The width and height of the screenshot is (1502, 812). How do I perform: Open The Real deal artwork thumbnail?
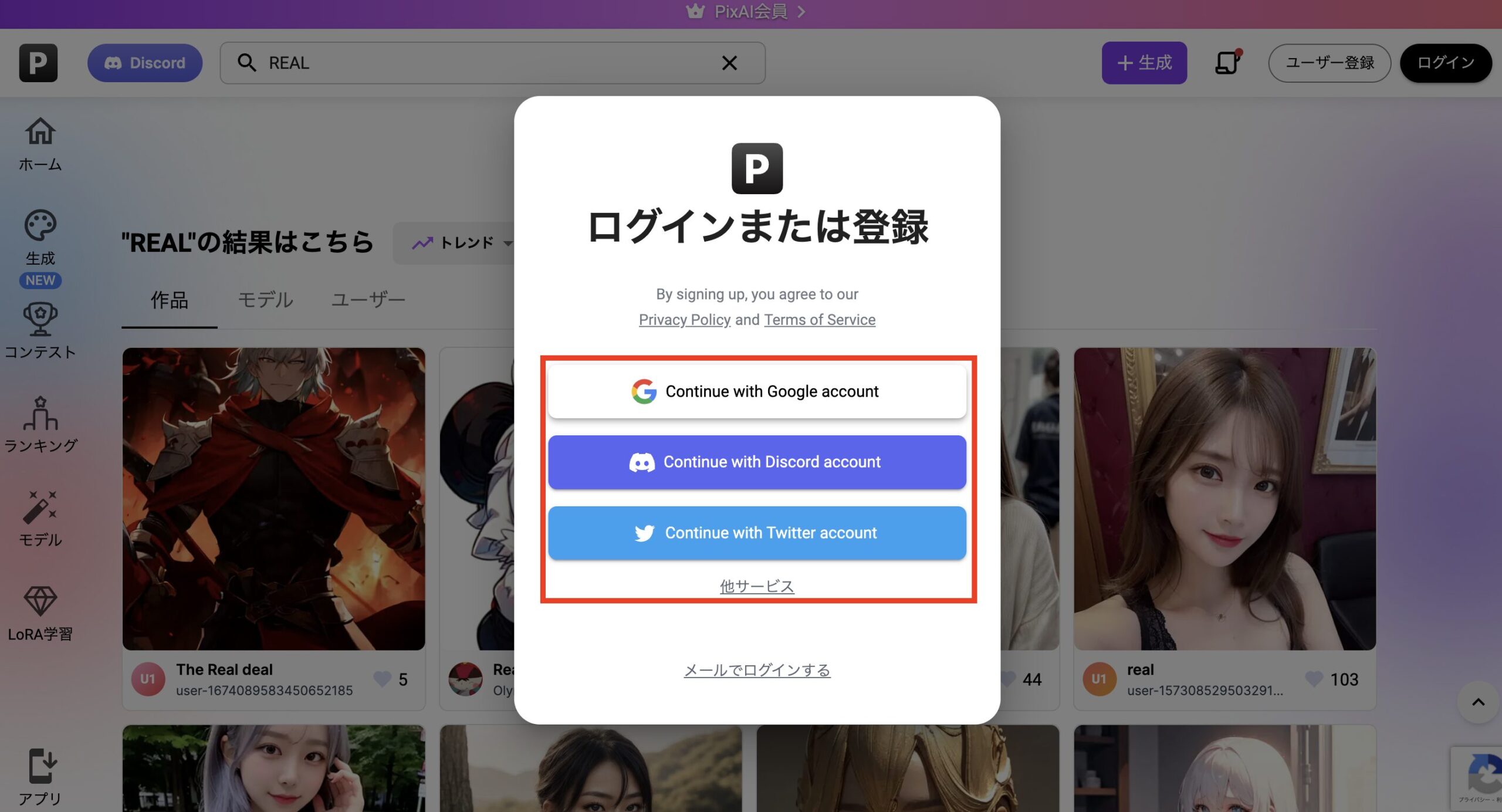pyautogui.click(x=273, y=499)
